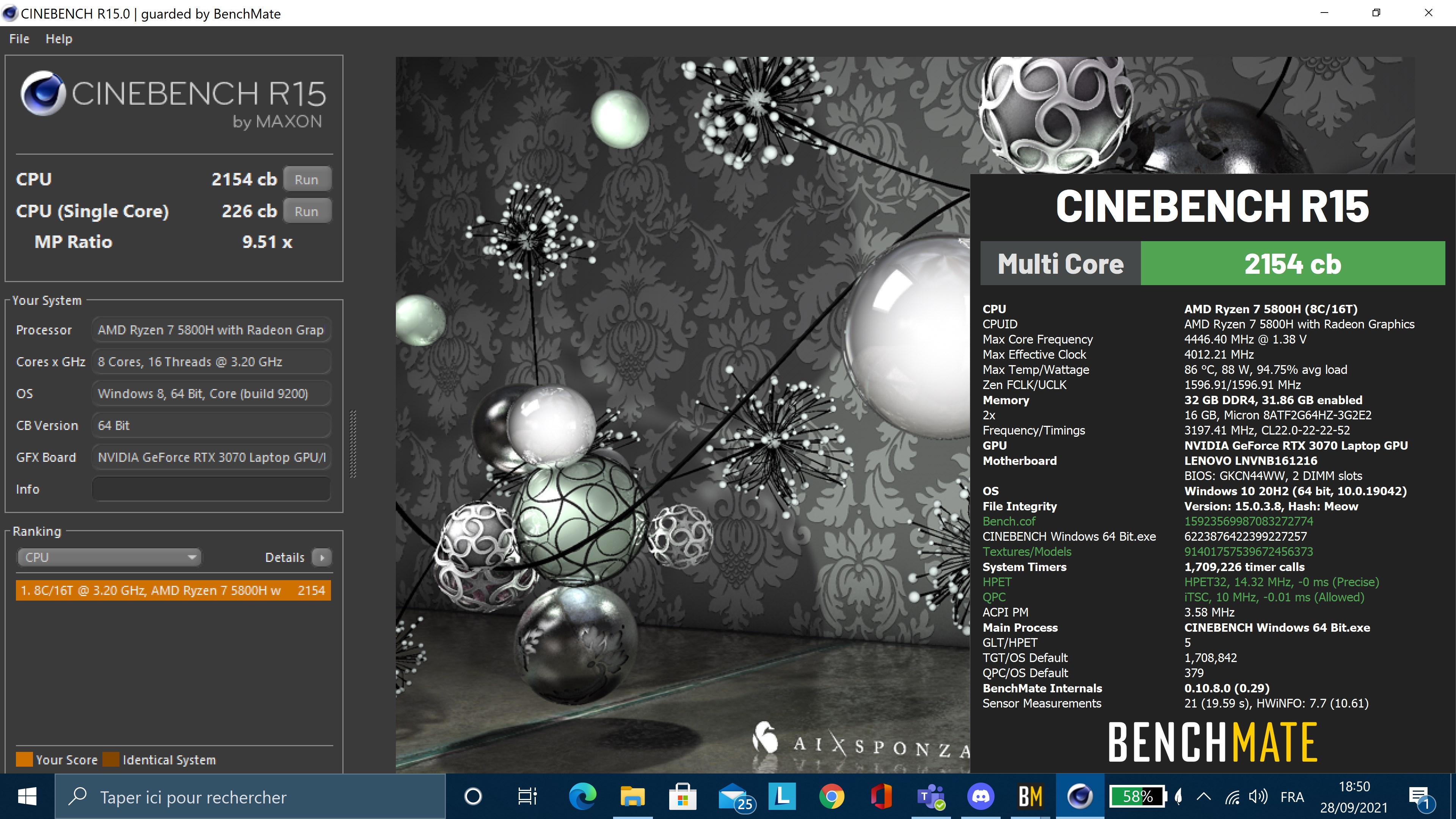Click the MP Ratio 9.51 x value
Viewport: 1456px width, 819px height.
click(267, 242)
